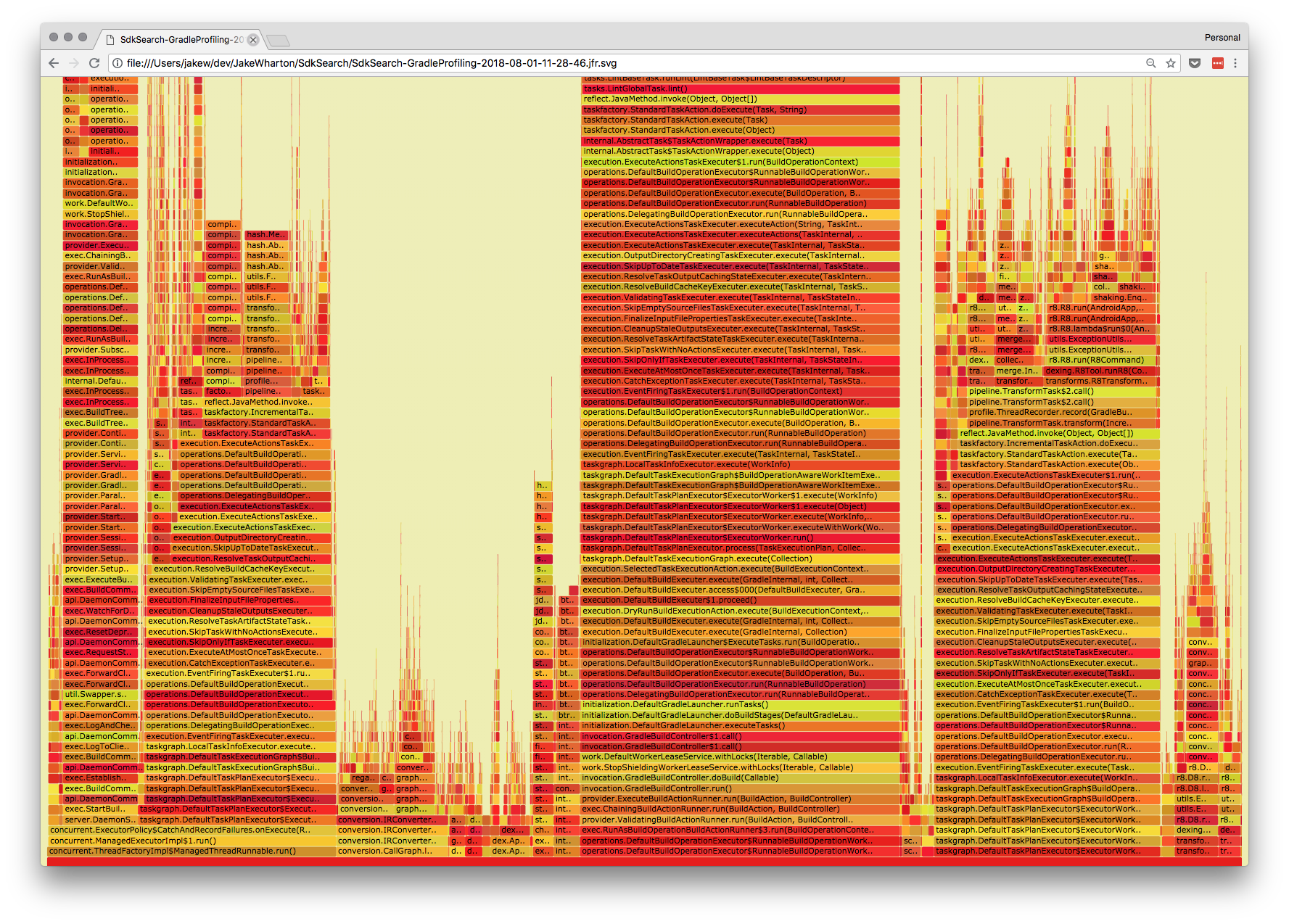Click exec.RunAsBuildOperationBuildActionRunner$3.run frame
Image resolution: width=1289 pixels, height=924 pixels.
coord(741,830)
